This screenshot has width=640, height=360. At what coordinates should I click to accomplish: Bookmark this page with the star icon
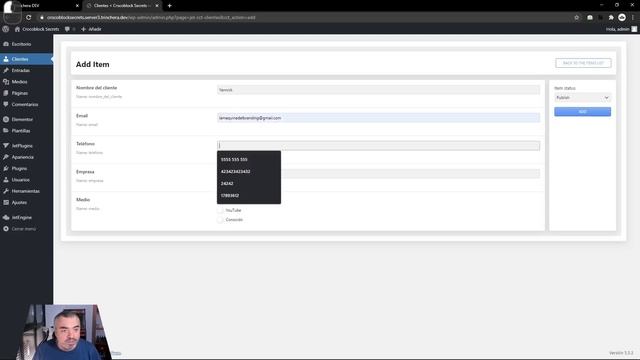pyautogui.click(x=576, y=18)
